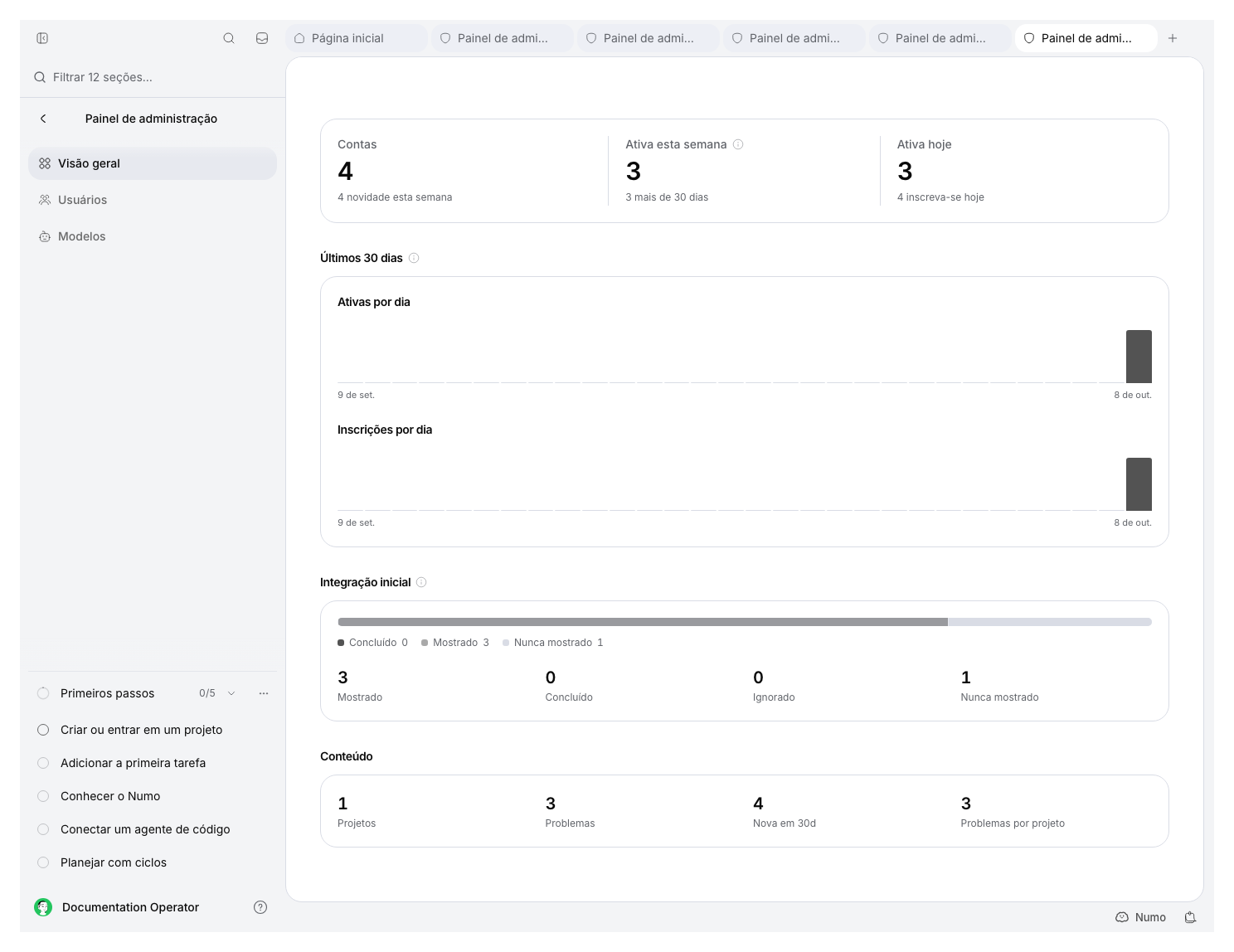Select the active Painel de admi... tab
The width and height of the screenshot is (1234, 952).
(x=1086, y=38)
